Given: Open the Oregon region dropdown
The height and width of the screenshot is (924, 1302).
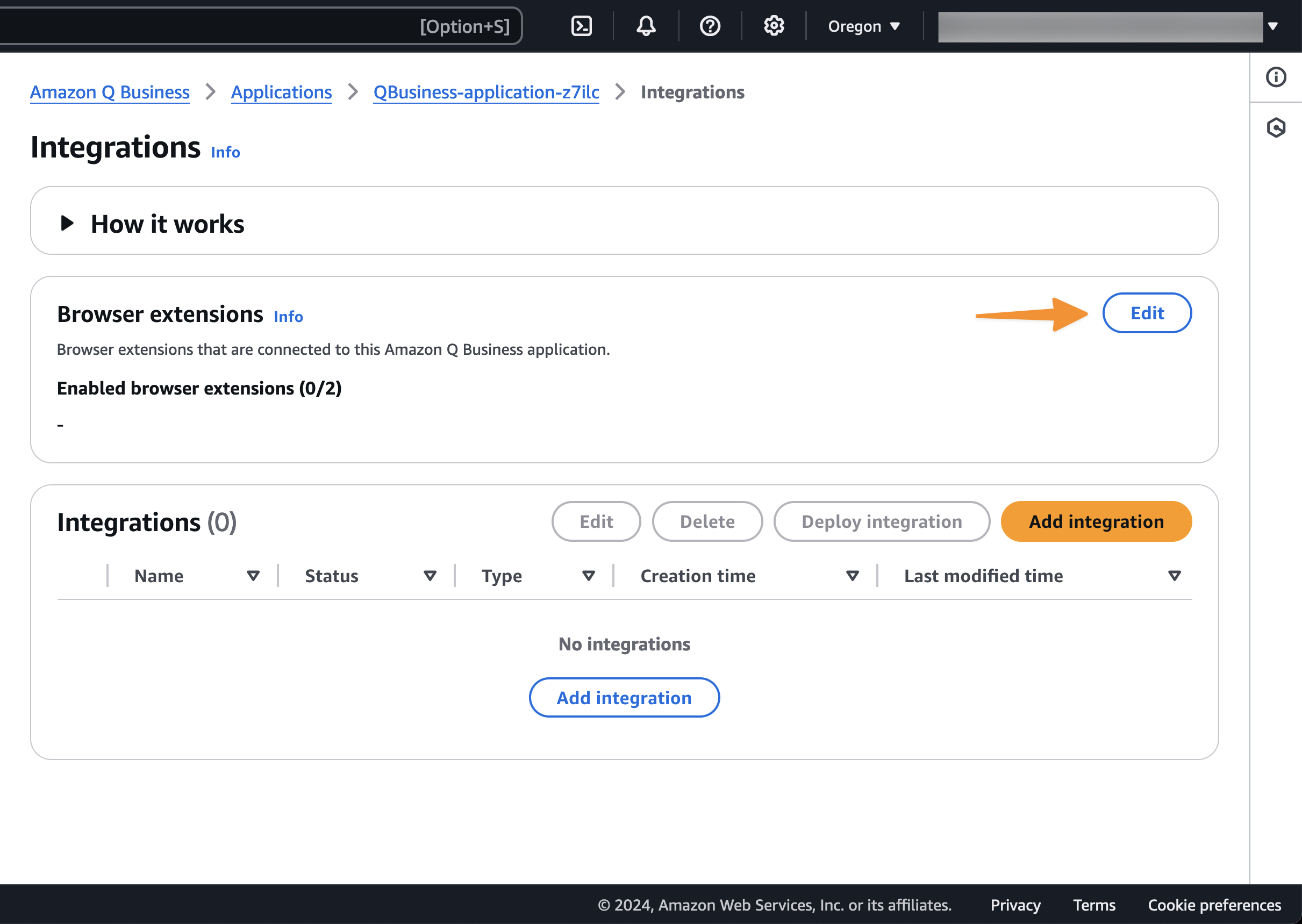Looking at the screenshot, I should coord(863,26).
